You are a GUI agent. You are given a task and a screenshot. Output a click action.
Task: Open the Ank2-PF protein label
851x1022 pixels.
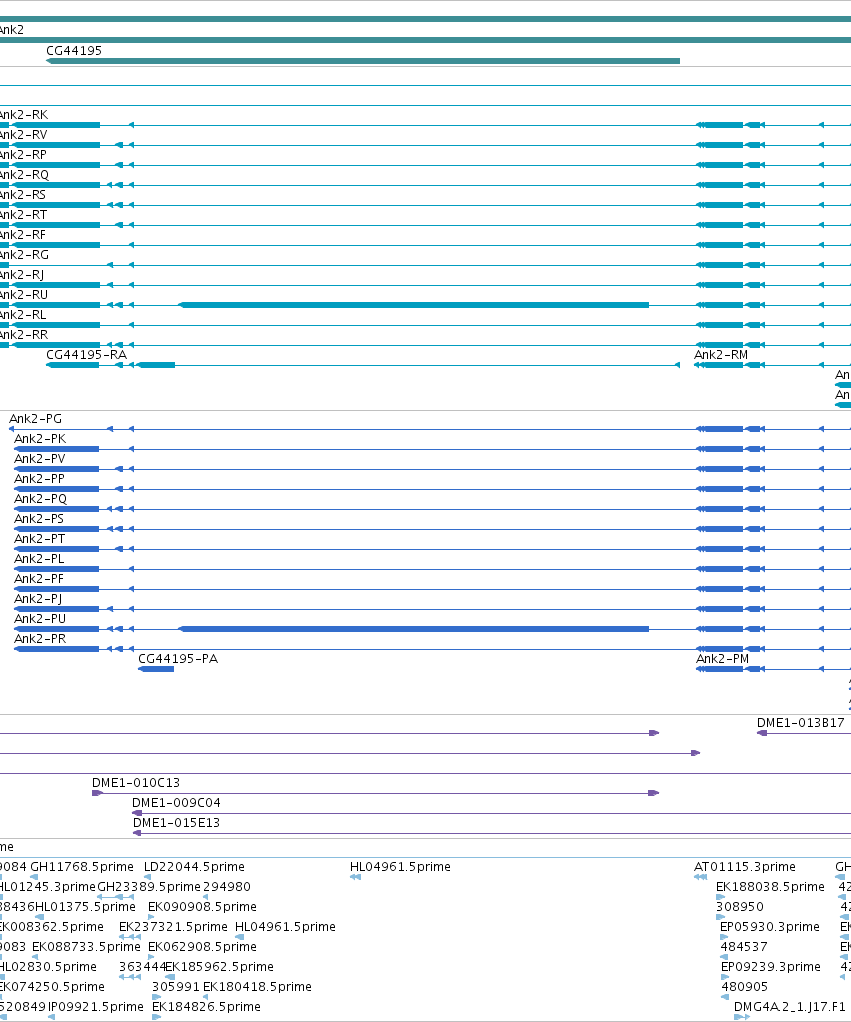pos(39,579)
